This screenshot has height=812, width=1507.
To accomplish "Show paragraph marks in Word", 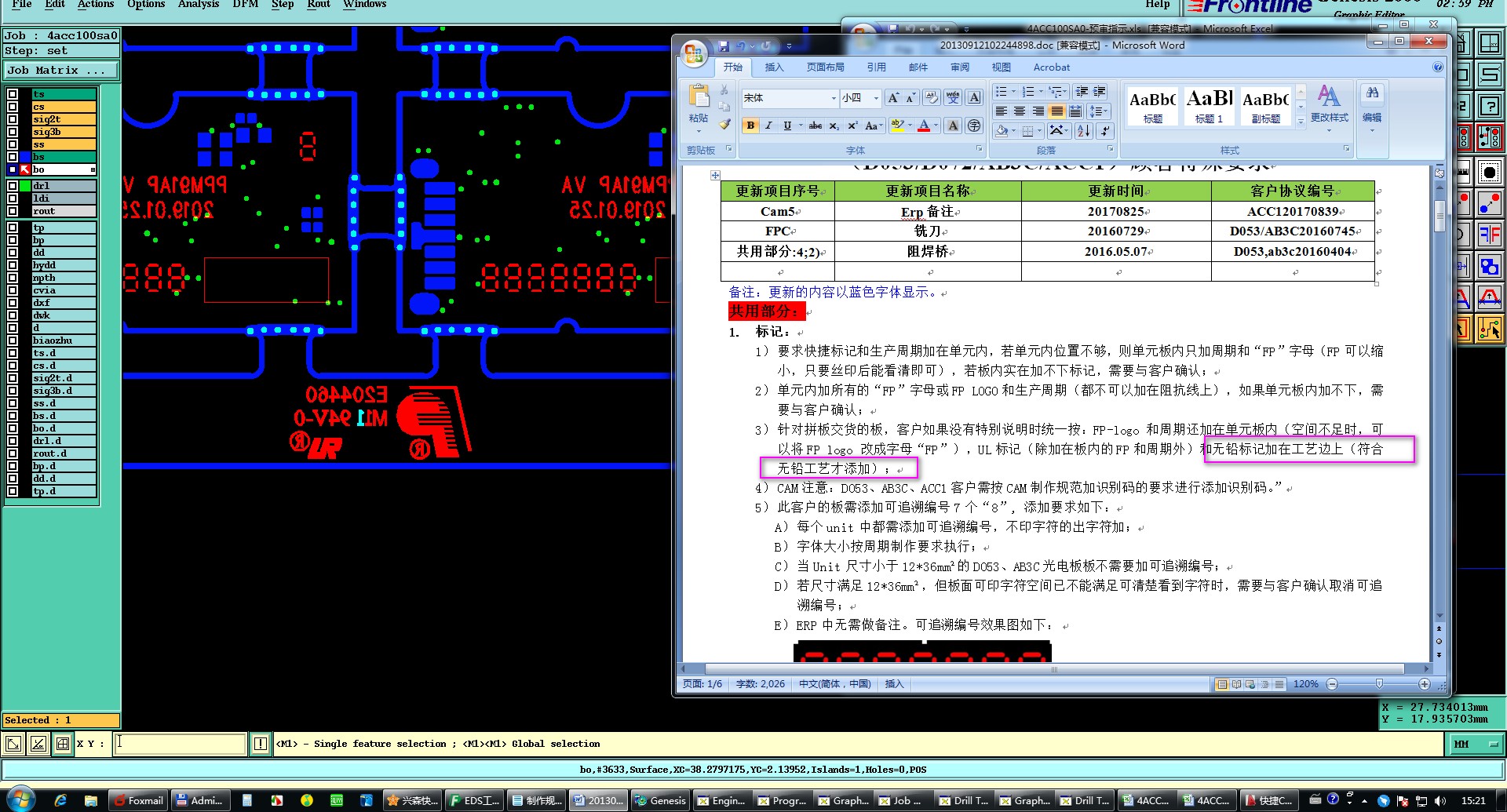I will (x=1105, y=131).
